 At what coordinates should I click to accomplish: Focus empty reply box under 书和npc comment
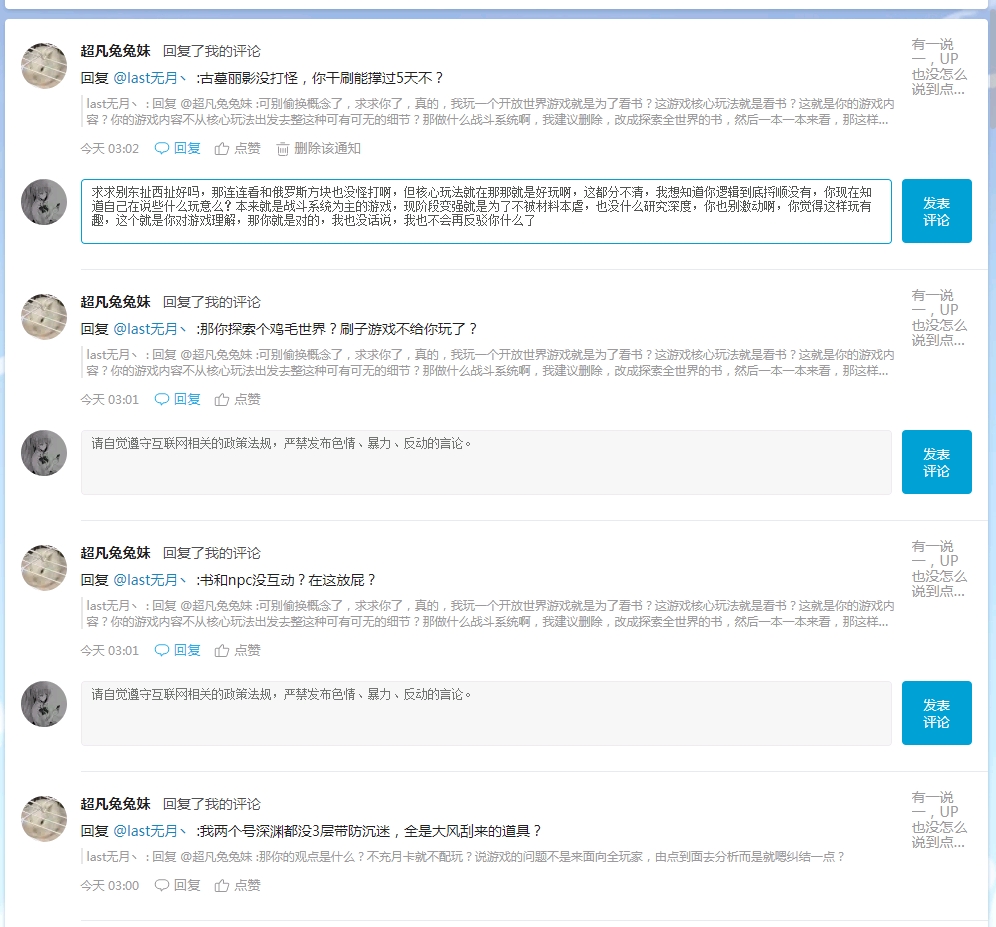pyautogui.click(x=486, y=713)
